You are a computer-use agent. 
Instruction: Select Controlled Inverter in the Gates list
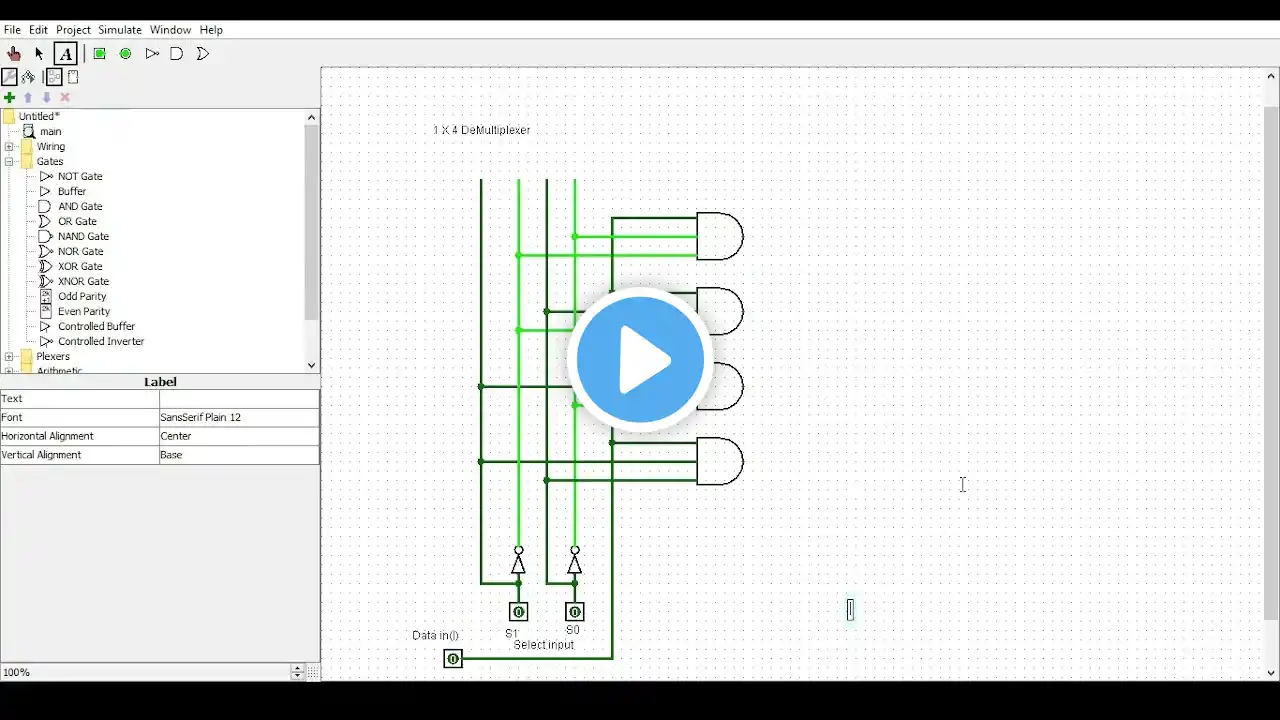(101, 341)
